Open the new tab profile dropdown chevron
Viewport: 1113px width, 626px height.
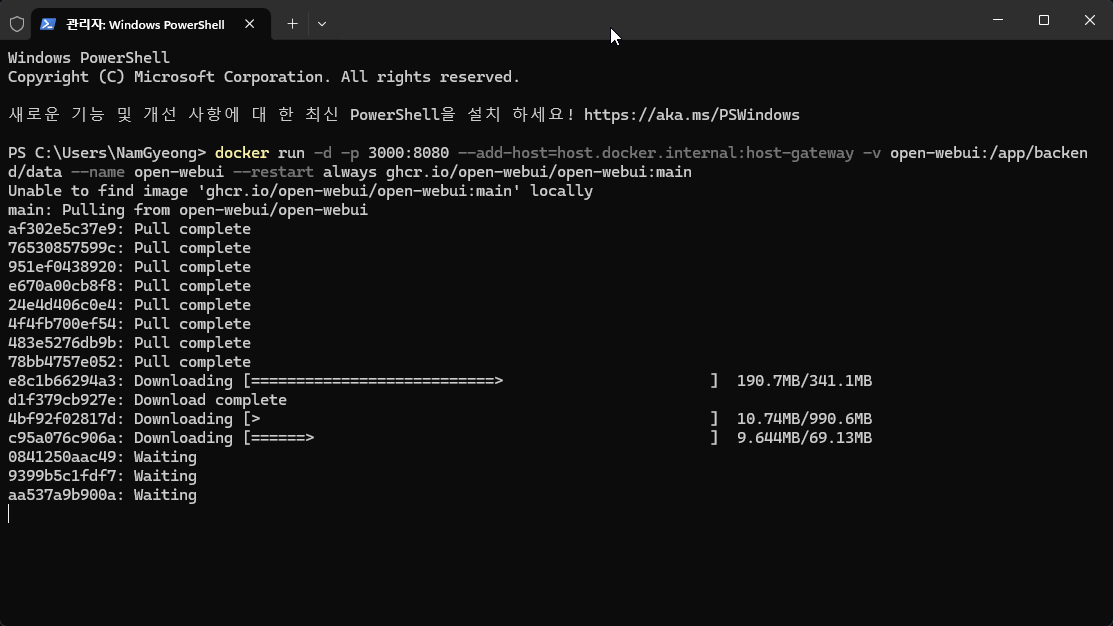(322, 23)
